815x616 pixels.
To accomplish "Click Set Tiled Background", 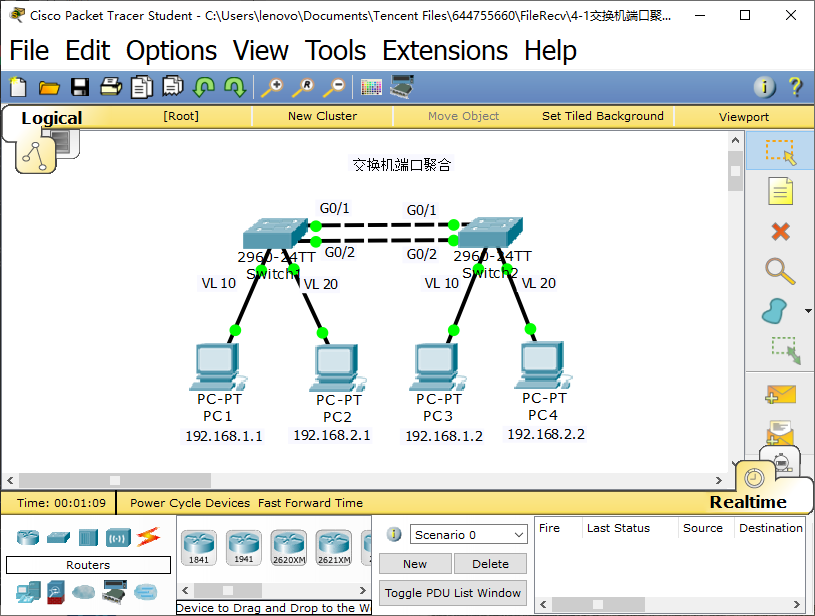I will [602, 116].
